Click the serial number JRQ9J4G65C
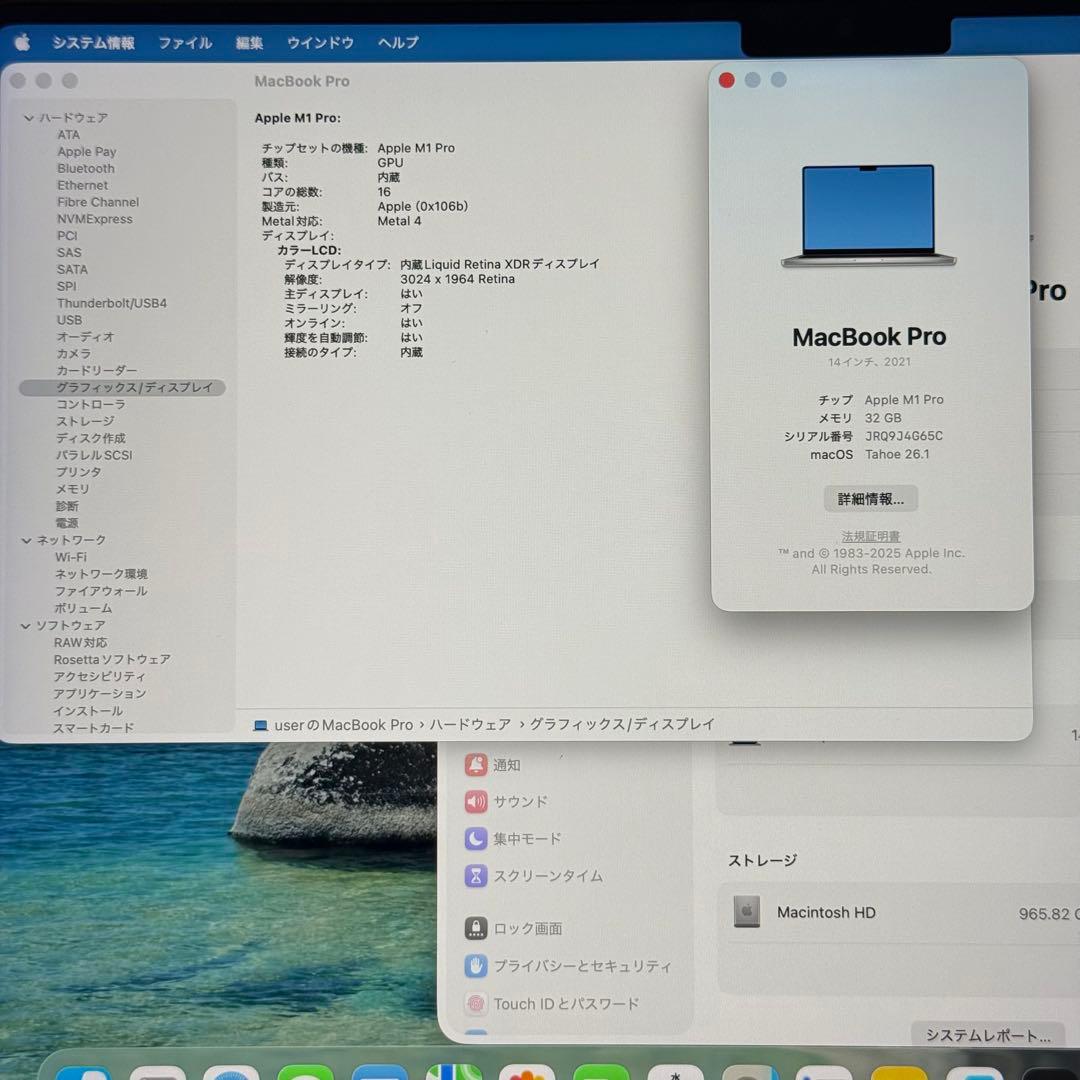The width and height of the screenshot is (1080, 1080). pyautogui.click(x=904, y=436)
